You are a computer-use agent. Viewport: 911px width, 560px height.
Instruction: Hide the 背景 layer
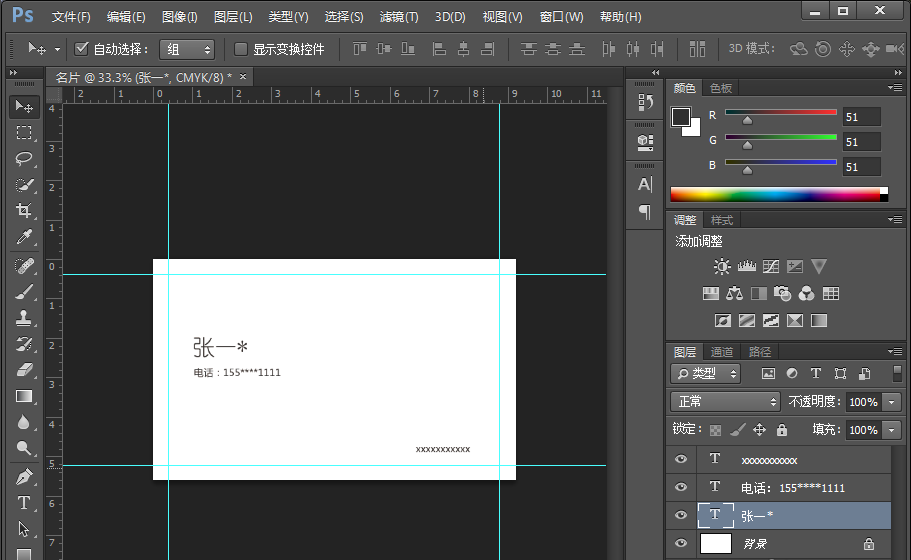coord(682,543)
